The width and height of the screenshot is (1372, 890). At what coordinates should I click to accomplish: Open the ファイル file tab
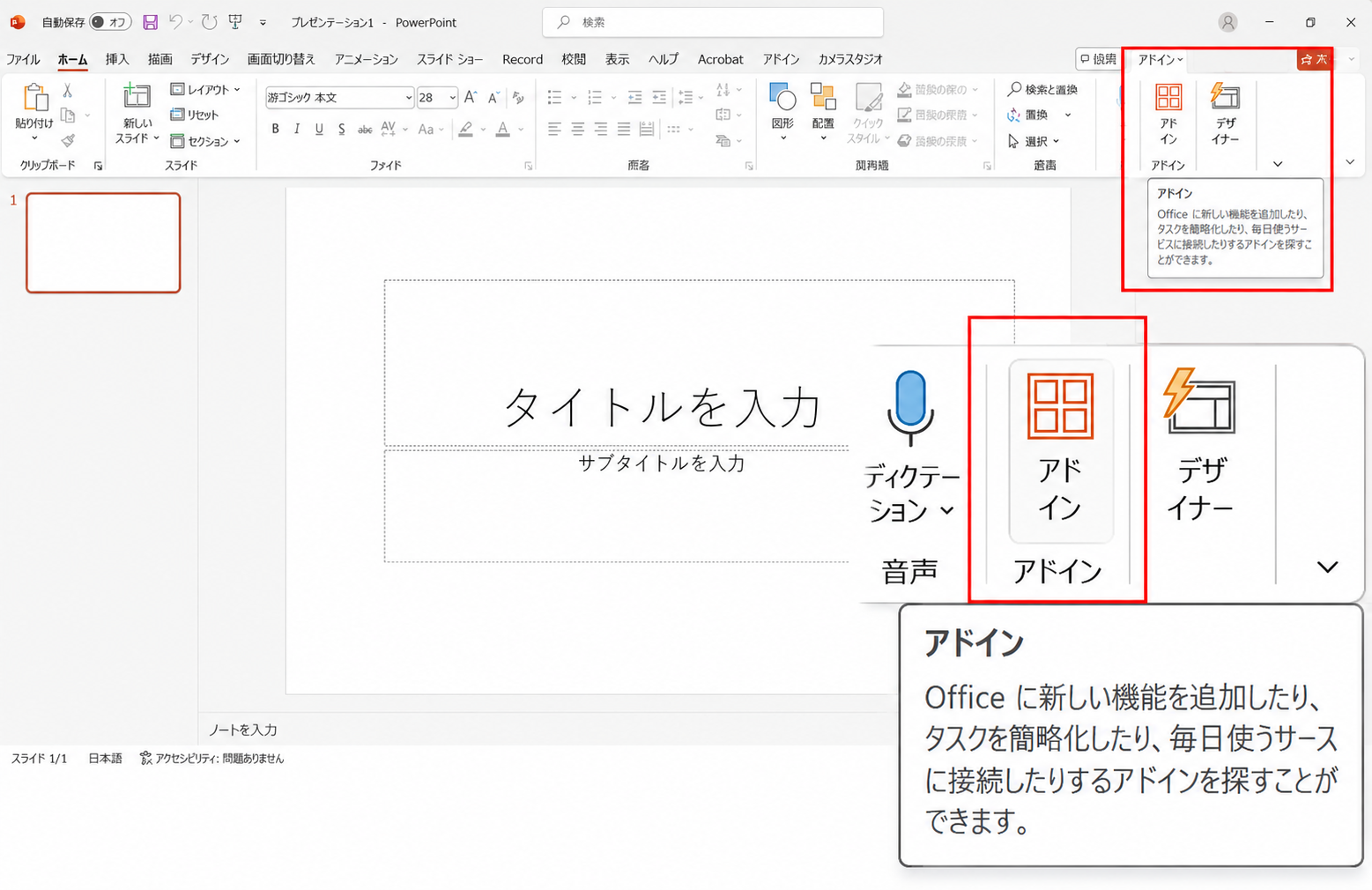pos(23,59)
